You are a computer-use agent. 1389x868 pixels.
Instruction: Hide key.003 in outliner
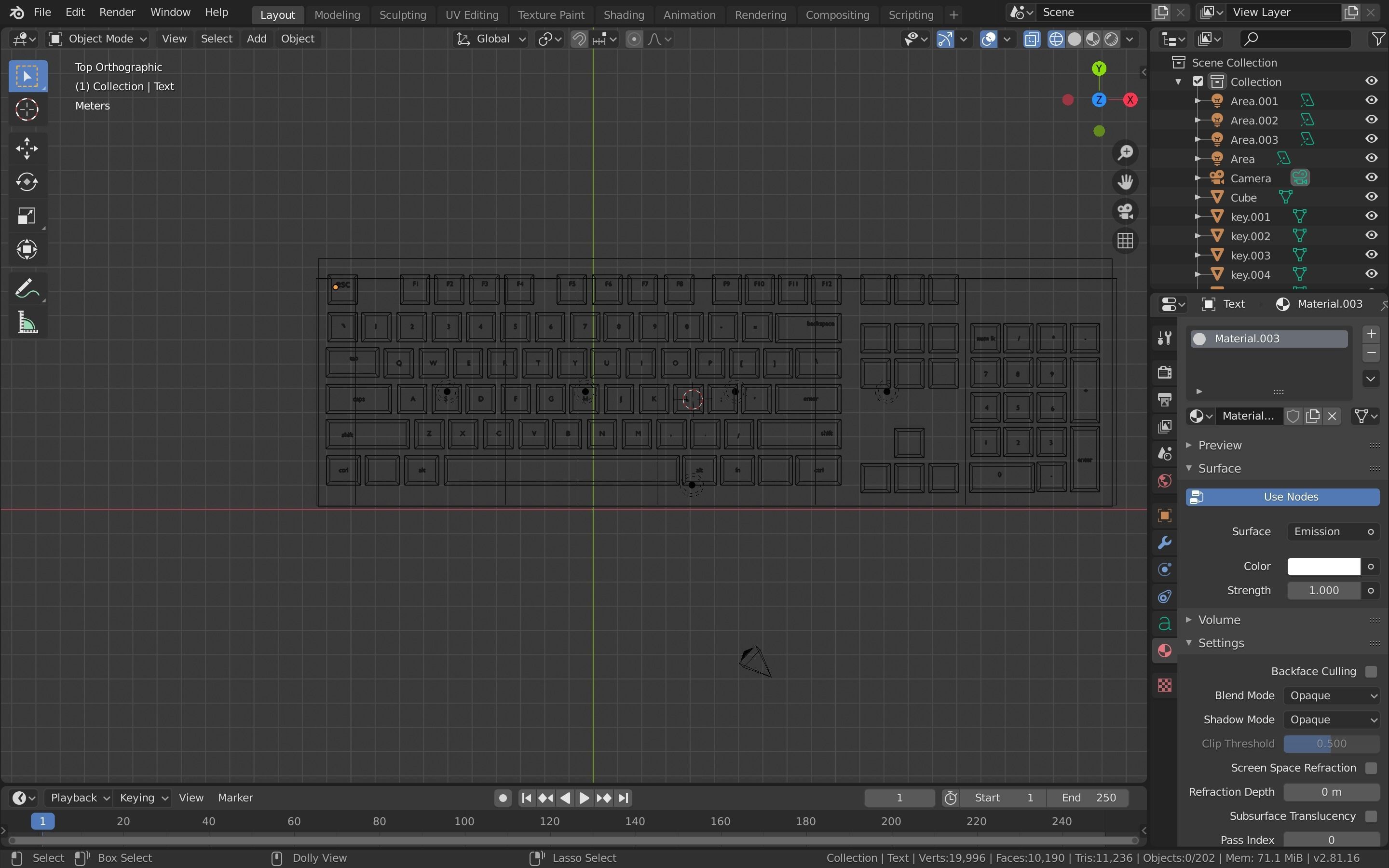click(x=1371, y=255)
